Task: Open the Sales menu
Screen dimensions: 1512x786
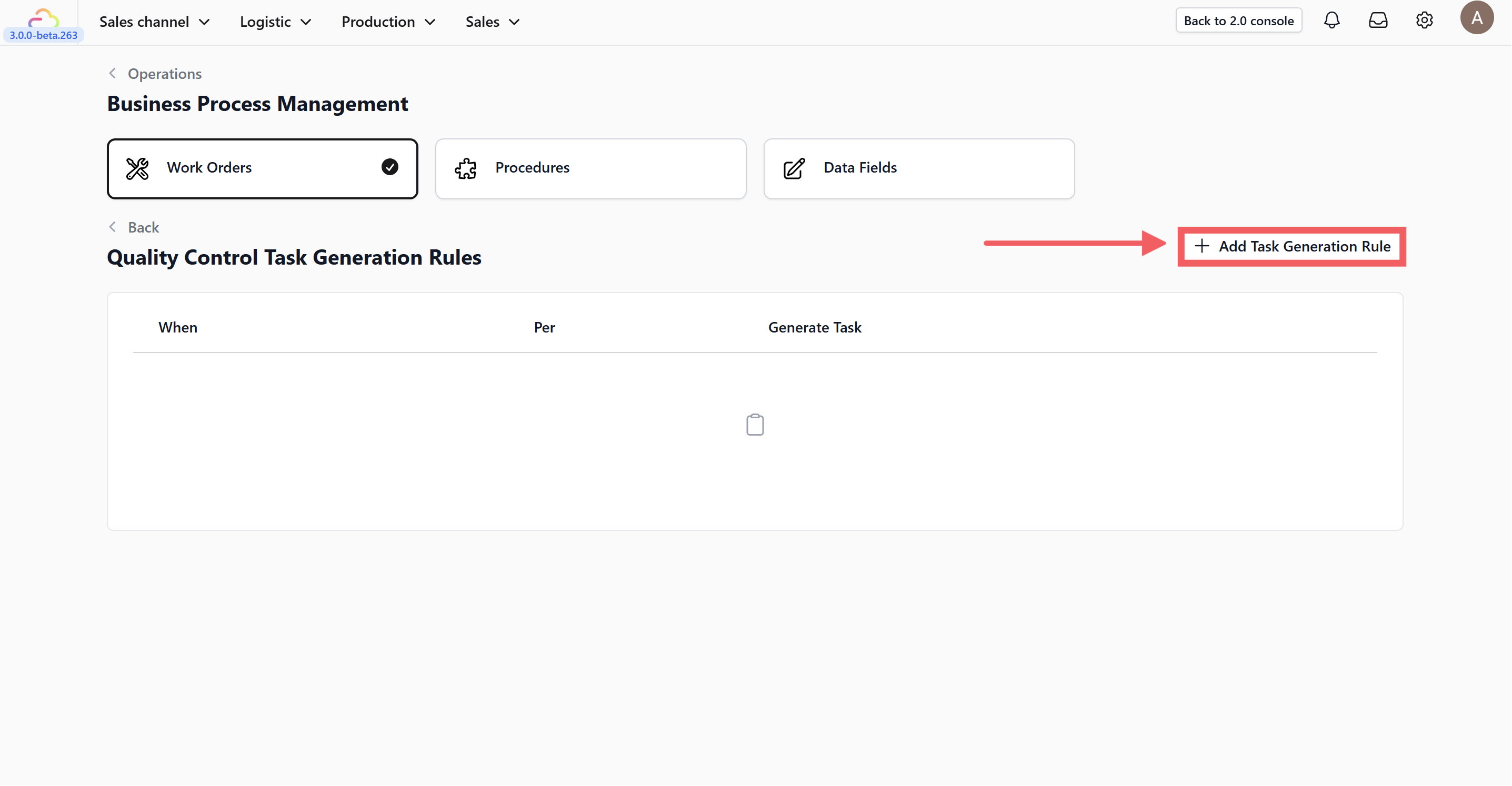Action: [492, 22]
